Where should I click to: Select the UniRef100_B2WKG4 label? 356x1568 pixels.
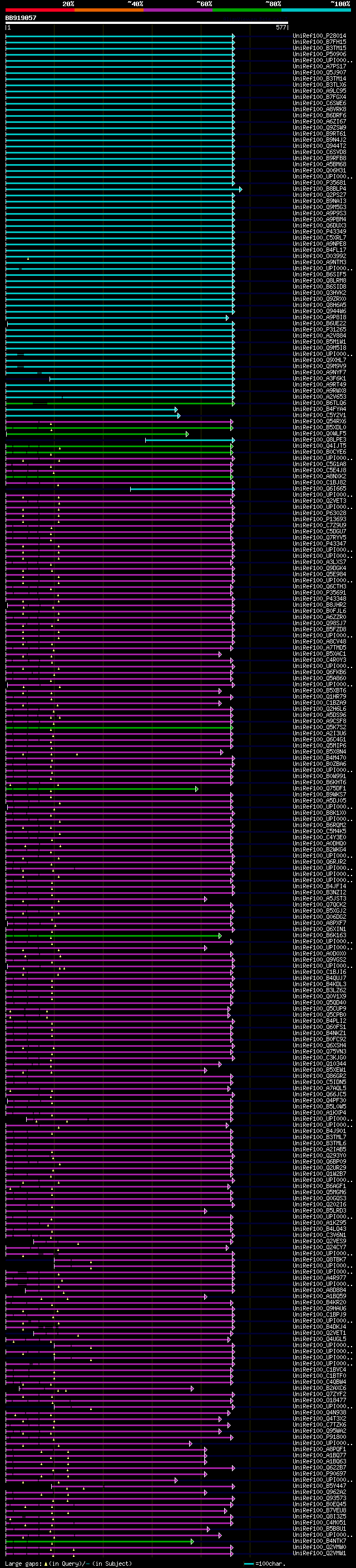pyautogui.click(x=319, y=850)
